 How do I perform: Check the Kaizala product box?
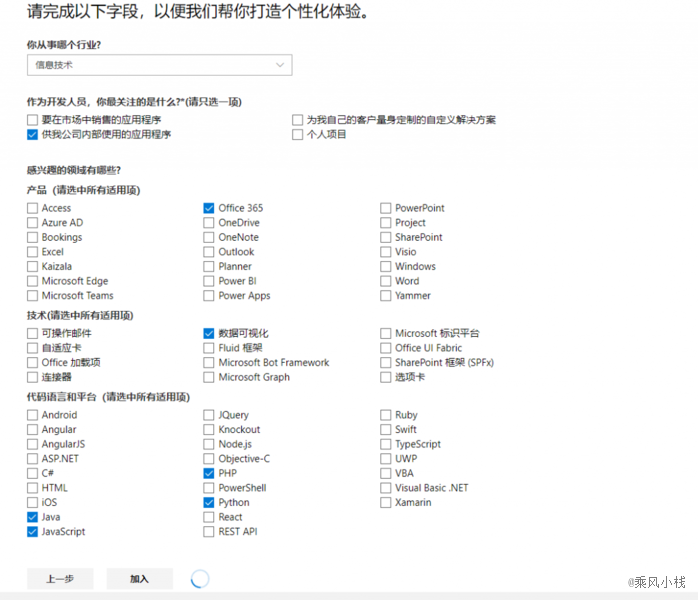coord(32,267)
